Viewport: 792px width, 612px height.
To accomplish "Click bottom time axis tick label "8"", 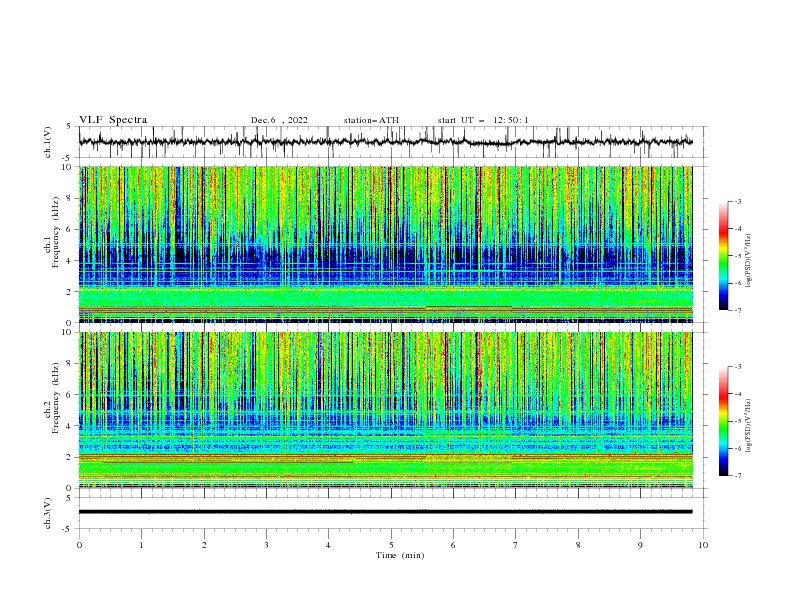I will pos(578,545).
